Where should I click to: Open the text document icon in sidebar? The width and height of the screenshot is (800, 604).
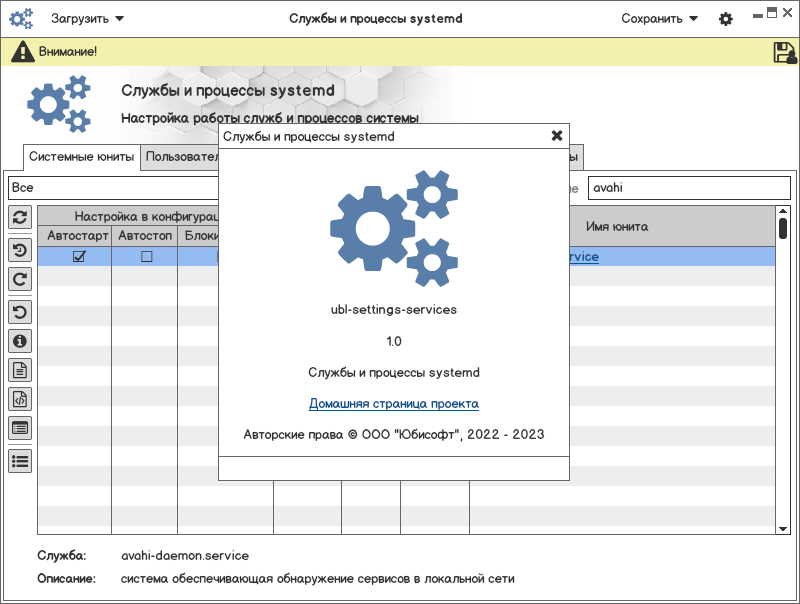(x=20, y=371)
